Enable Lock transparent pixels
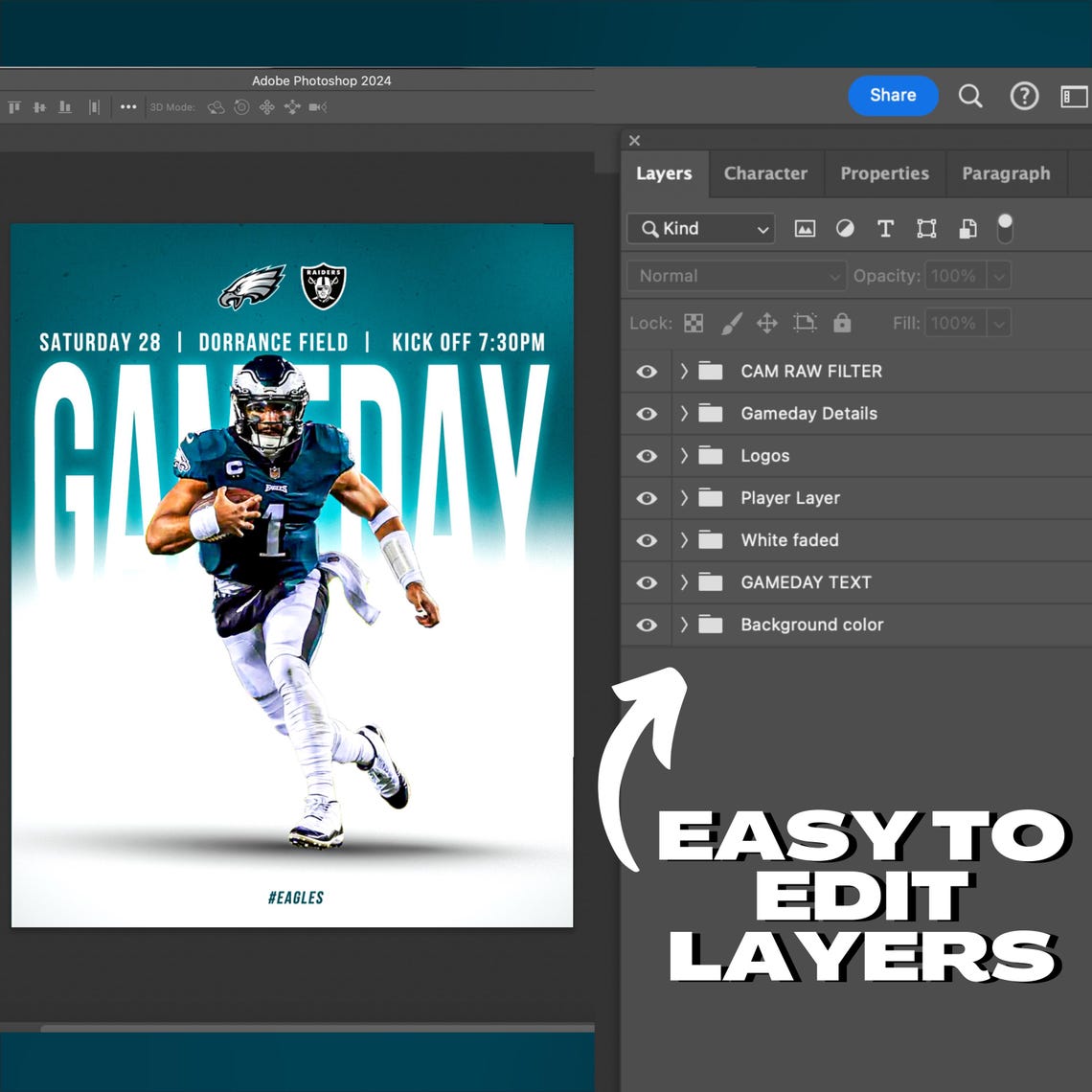 (694, 323)
